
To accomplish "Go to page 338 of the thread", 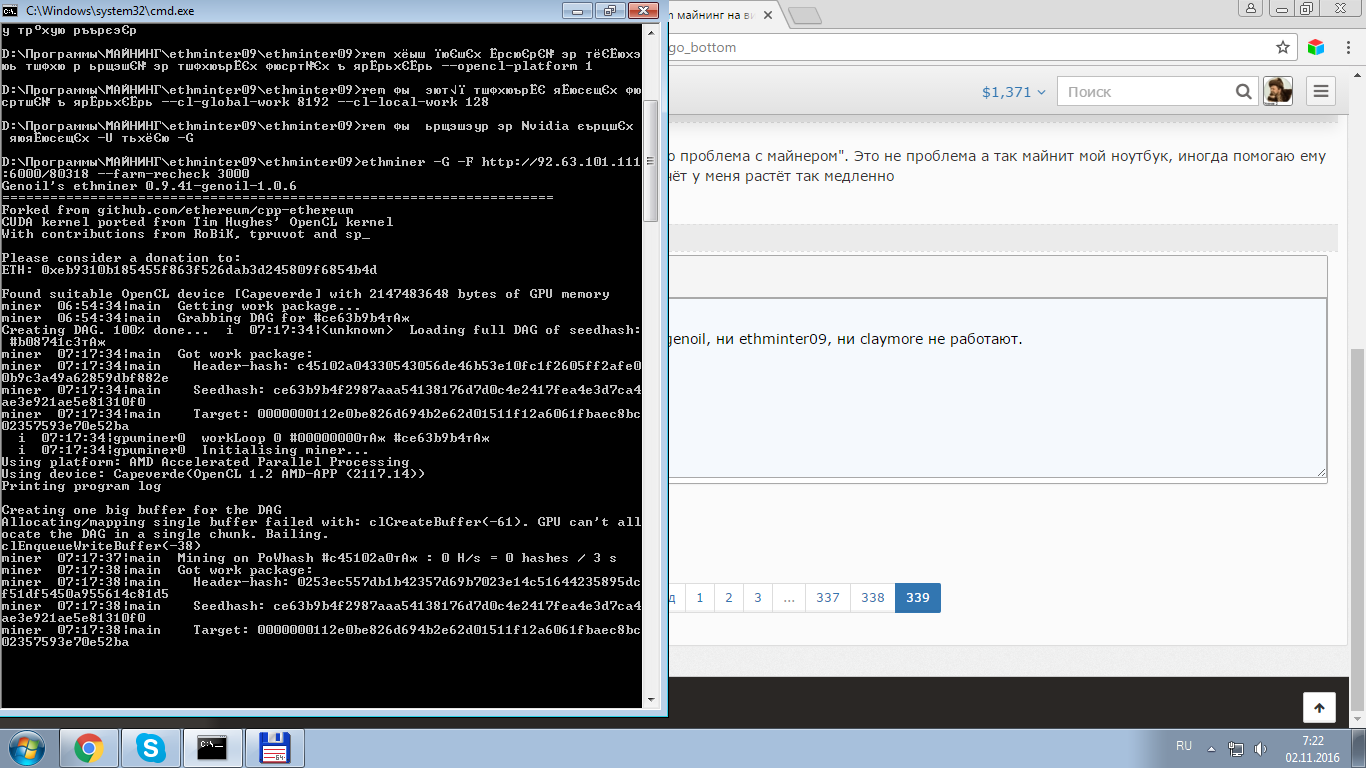I will click(x=872, y=598).
